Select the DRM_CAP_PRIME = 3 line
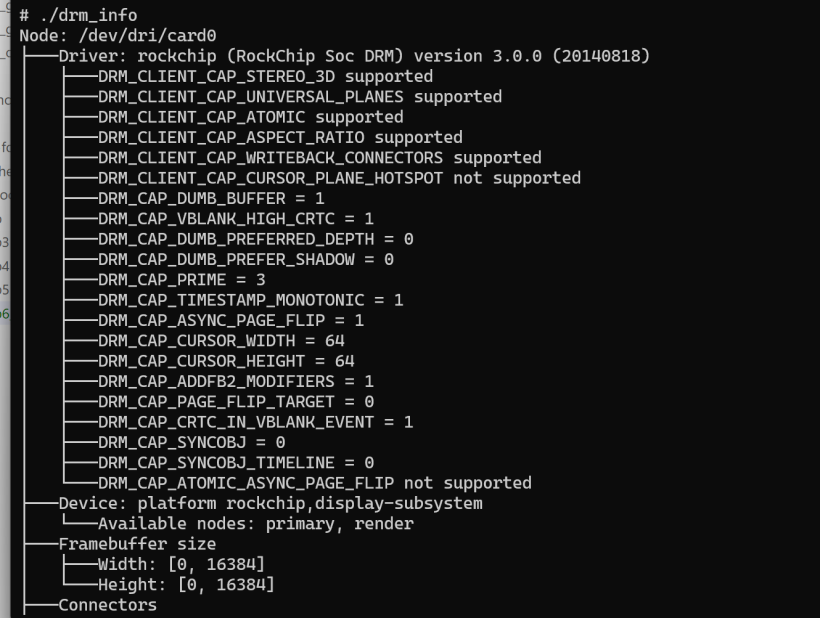This screenshot has height=618, width=820. (182, 279)
